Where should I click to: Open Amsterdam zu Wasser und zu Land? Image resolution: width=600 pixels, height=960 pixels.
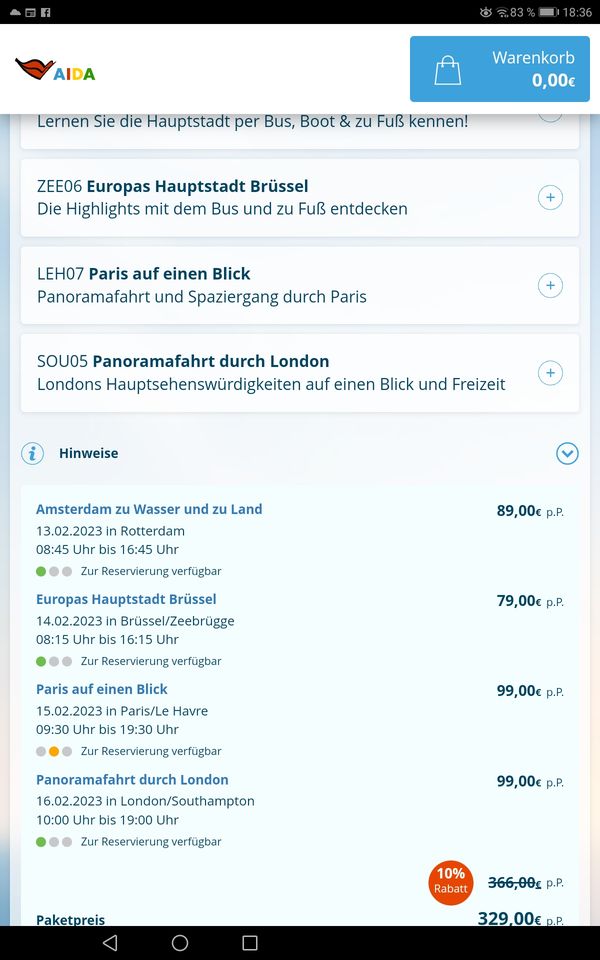coord(149,509)
